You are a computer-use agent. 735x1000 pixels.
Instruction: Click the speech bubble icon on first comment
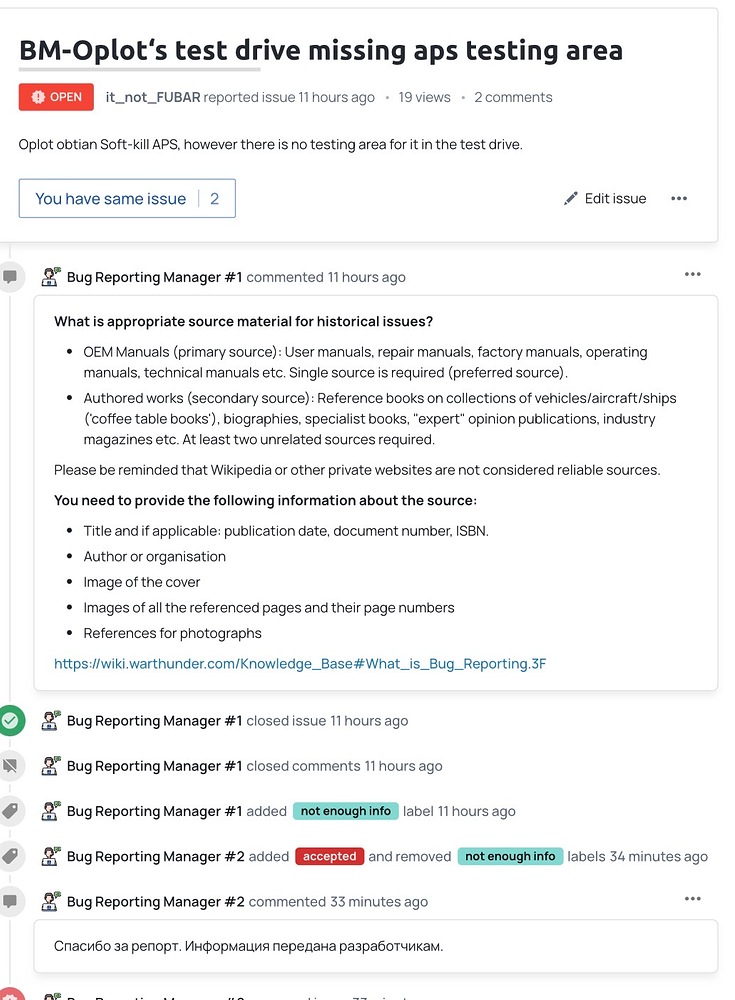(11, 277)
